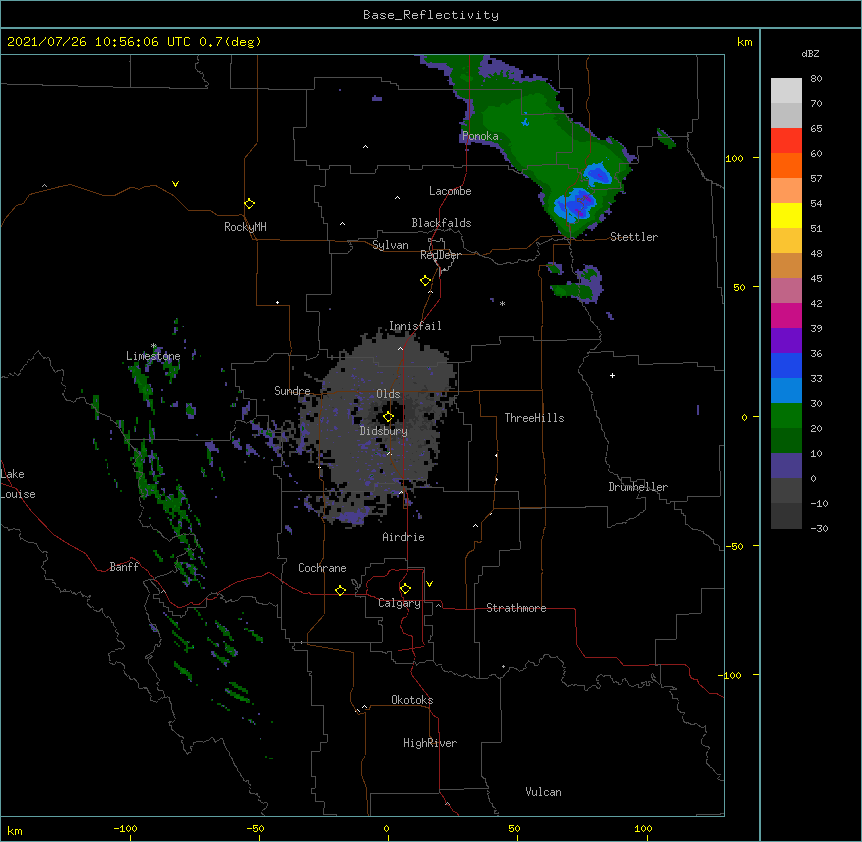Click the Lacombe label on map

coord(450,191)
